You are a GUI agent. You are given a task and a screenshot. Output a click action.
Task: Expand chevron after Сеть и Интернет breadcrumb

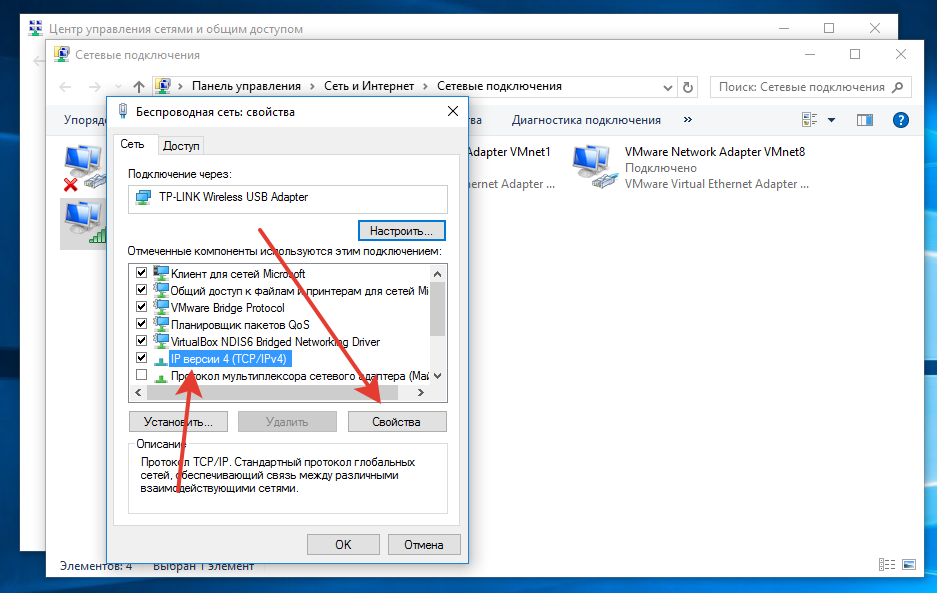(x=425, y=87)
